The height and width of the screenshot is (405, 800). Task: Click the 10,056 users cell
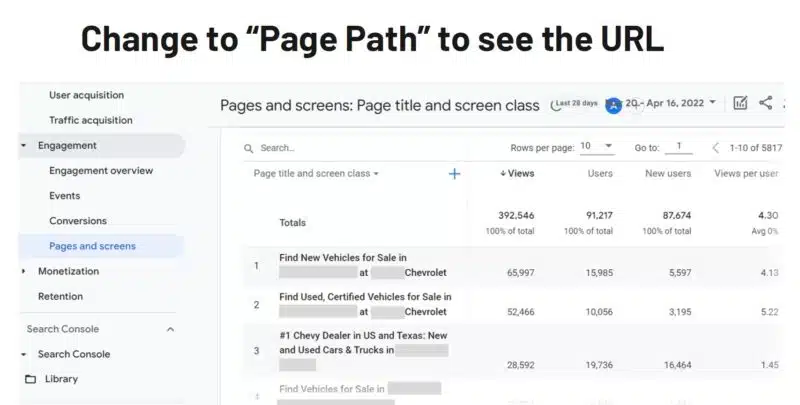coord(599,312)
